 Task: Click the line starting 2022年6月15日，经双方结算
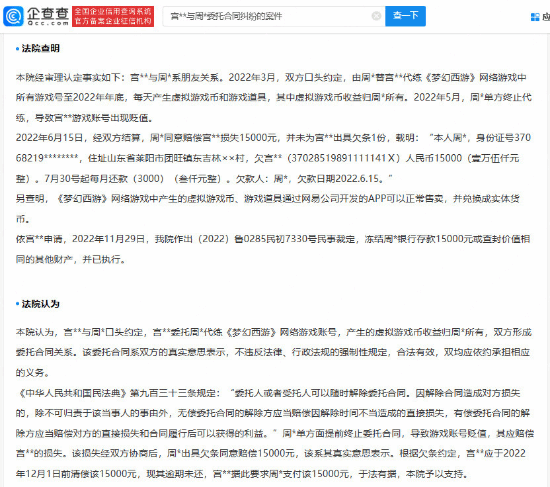[273, 138]
